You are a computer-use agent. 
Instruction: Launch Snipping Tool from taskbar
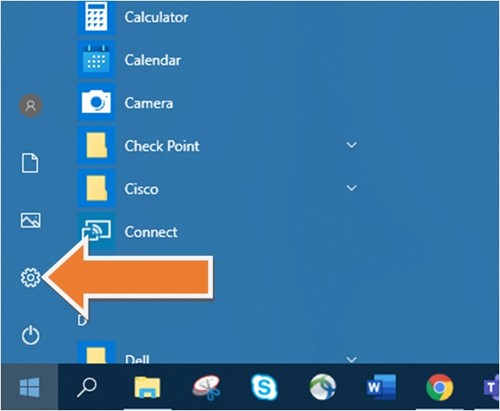206,387
